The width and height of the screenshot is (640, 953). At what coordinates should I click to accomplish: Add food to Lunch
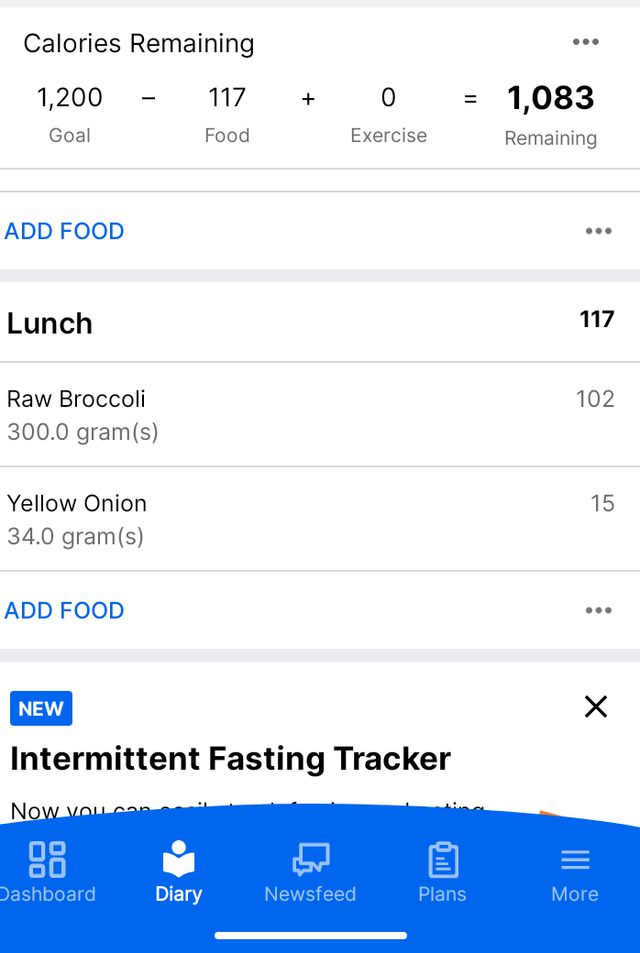coord(64,610)
